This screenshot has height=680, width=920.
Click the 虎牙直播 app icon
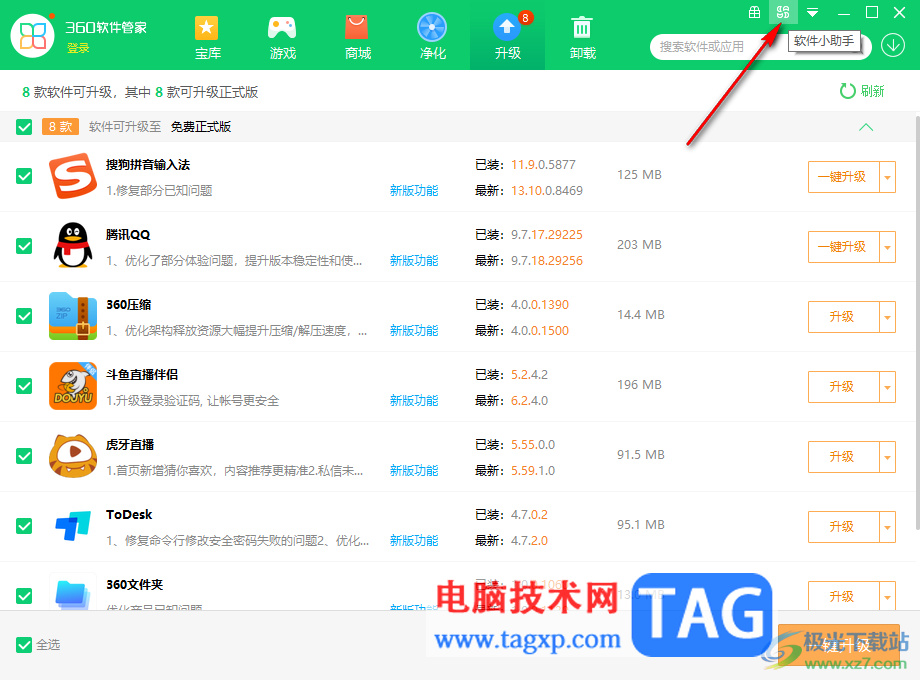click(x=73, y=456)
